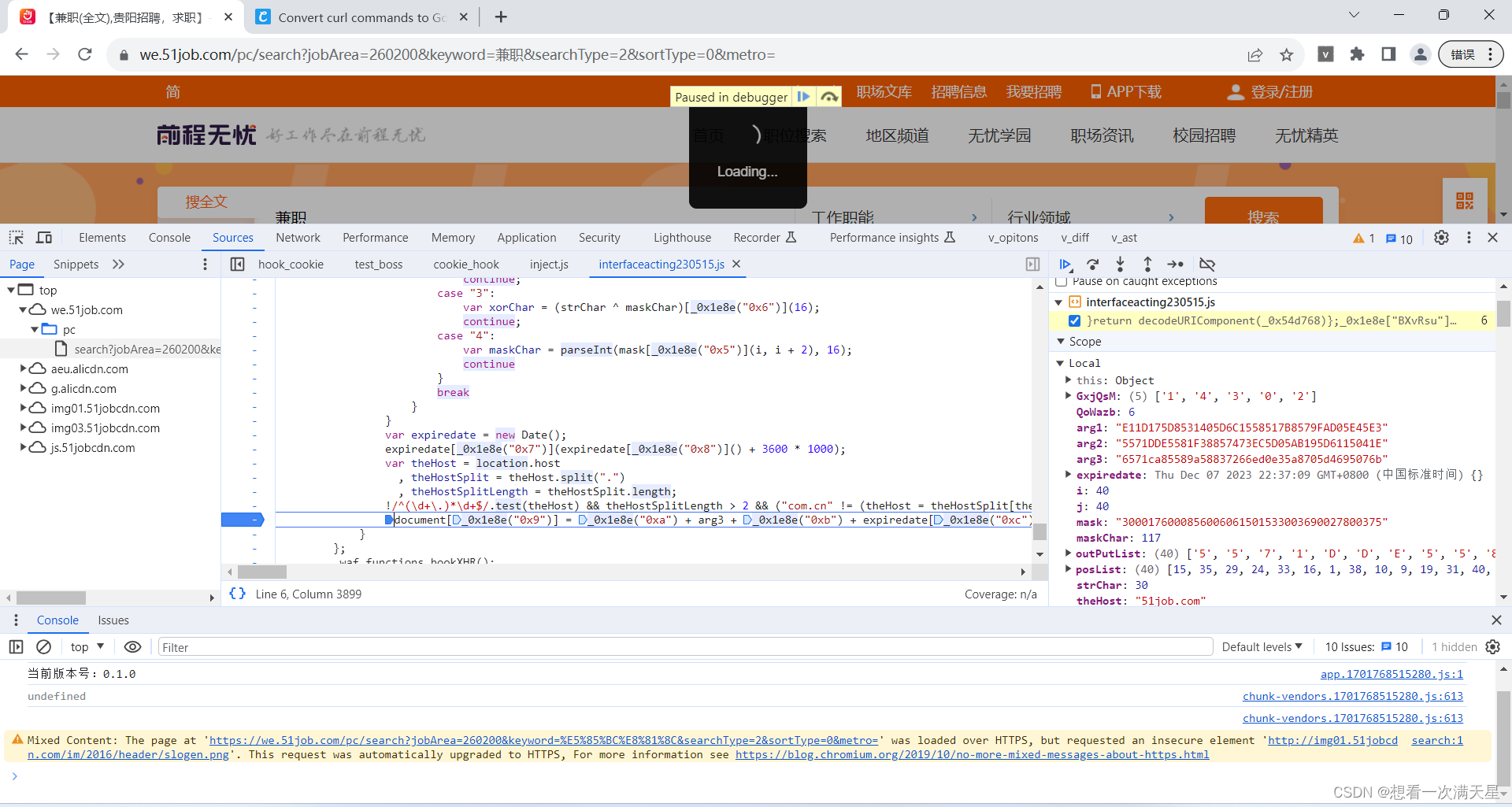Create live expression eye icon
The width and height of the screenshot is (1512, 807).
132,647
